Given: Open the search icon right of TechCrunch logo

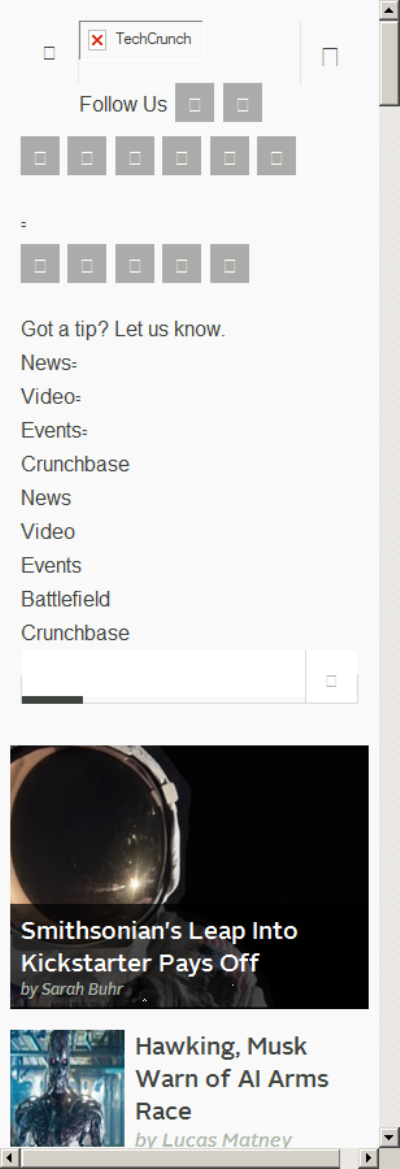Looking at the screenshot, I should [330, 57].
